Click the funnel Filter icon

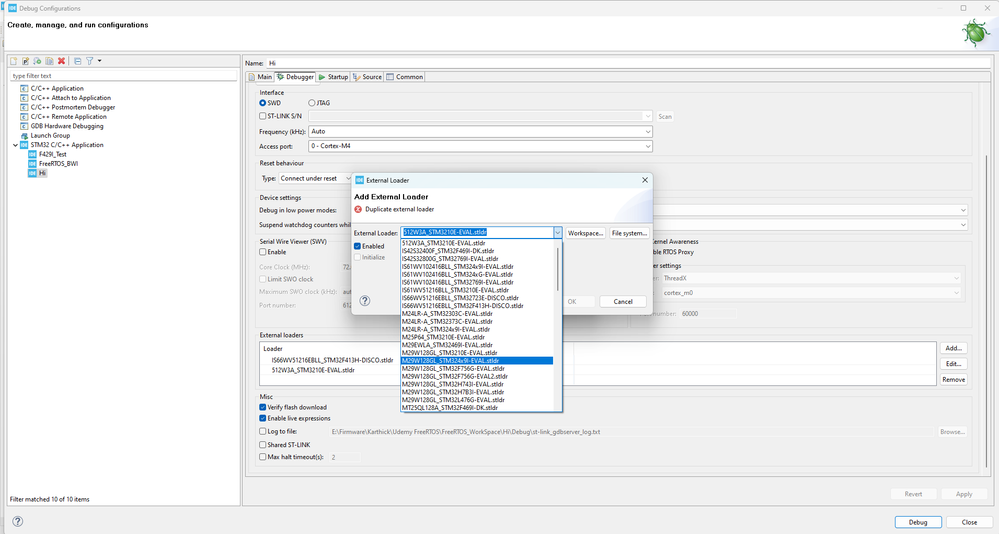click(90, 61)
